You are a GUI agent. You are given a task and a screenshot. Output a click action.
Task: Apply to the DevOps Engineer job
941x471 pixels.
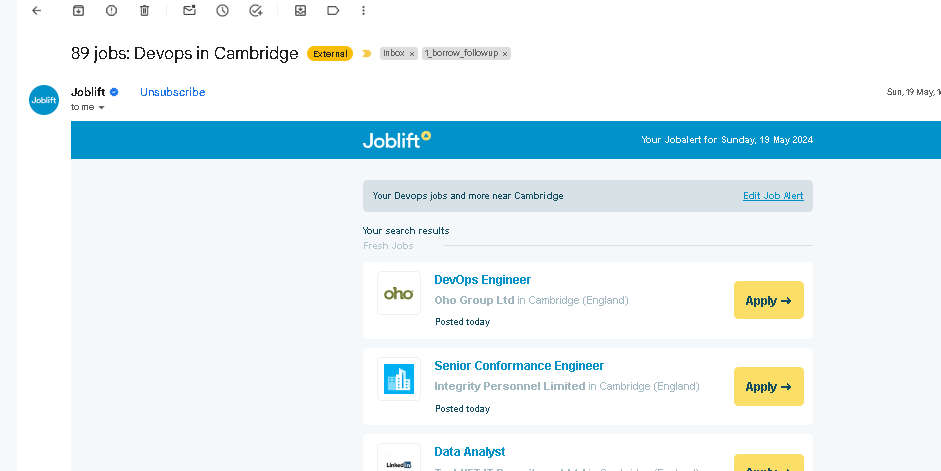click(x=768, y=300)
